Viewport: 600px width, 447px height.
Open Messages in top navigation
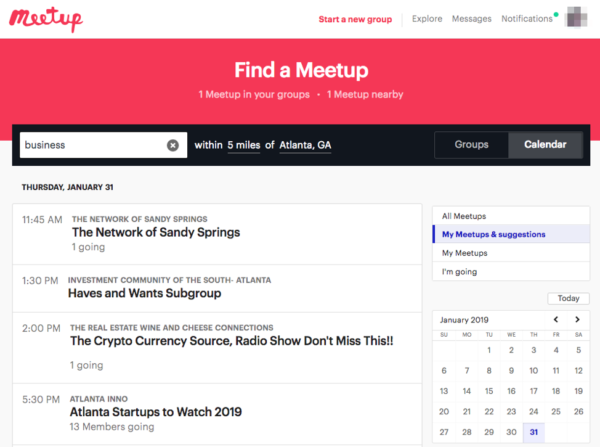(471, 19)
